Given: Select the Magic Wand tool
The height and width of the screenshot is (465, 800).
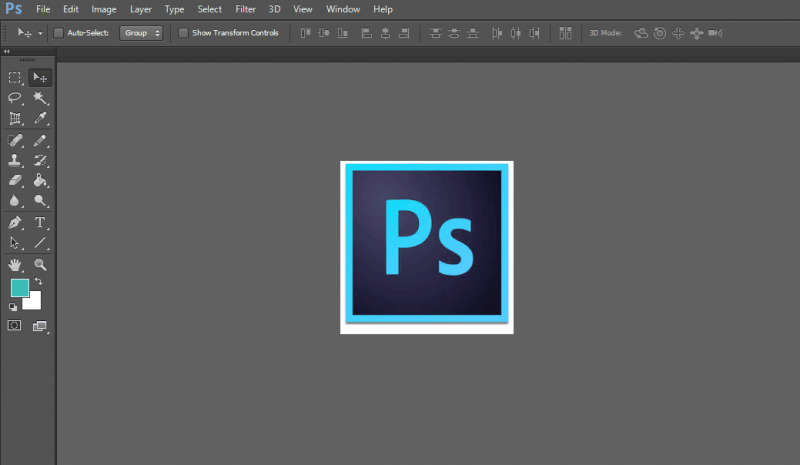Looking at the screenshot, I should pos(40,97).
